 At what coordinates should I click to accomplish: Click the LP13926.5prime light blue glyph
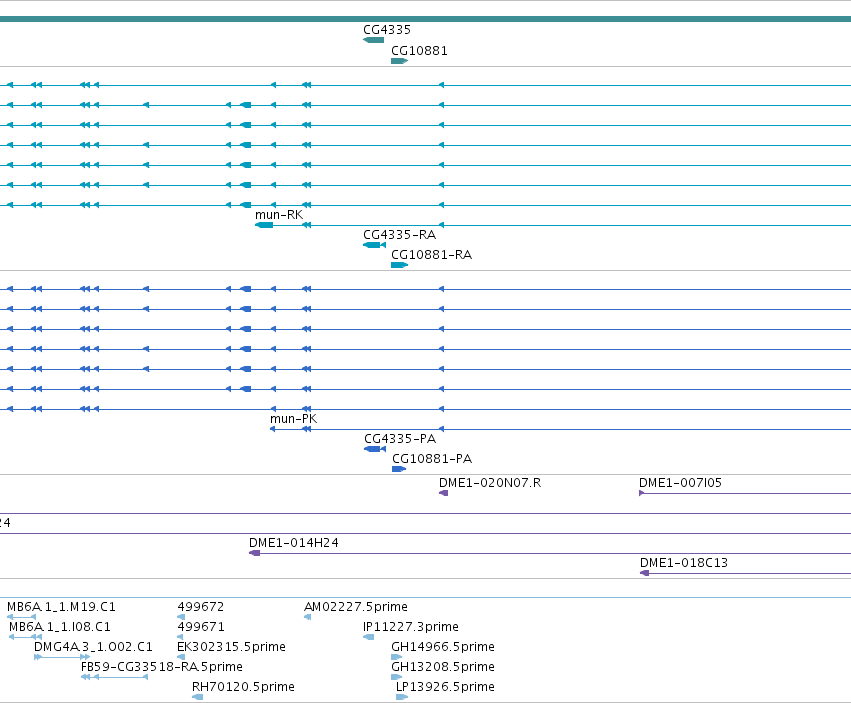(x=402, y=697)
